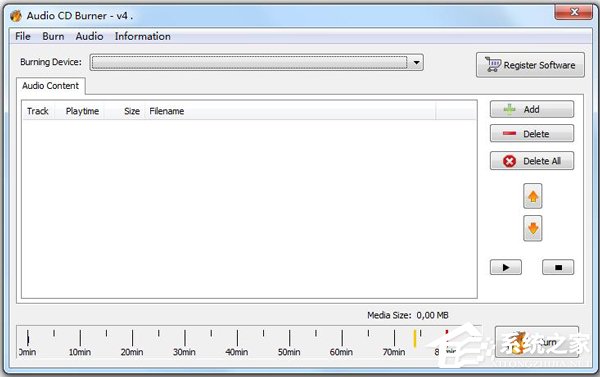Click the empty track list area
The image size is (600, 377).
(249, 209)
